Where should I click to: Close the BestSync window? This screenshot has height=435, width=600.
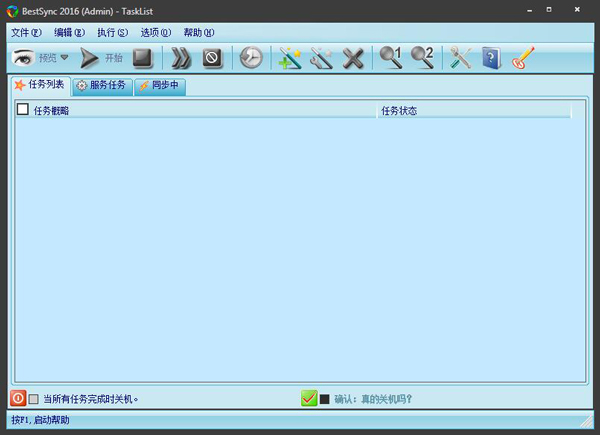[577, 10]
